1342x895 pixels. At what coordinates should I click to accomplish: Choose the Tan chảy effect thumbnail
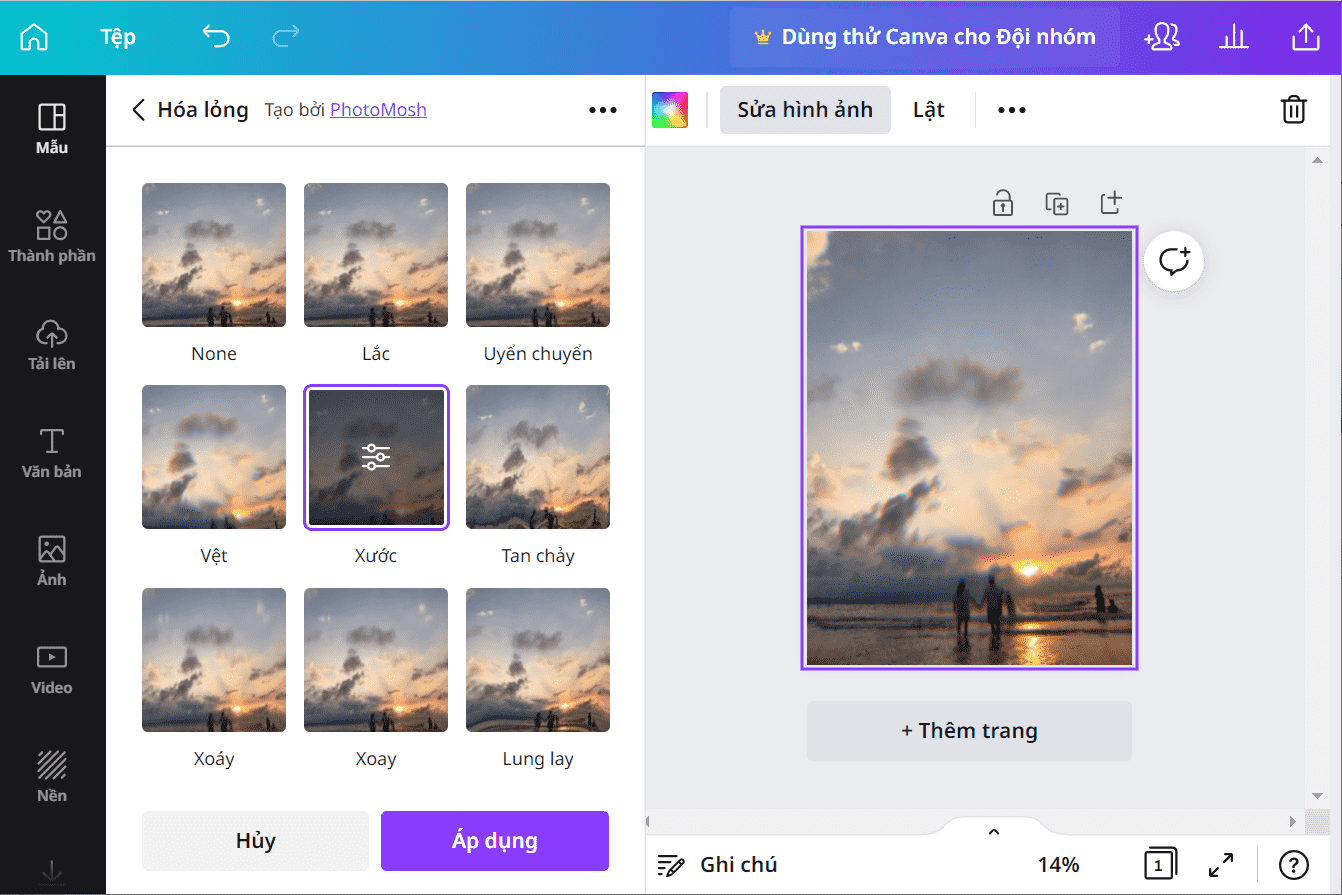pos(538,457)
